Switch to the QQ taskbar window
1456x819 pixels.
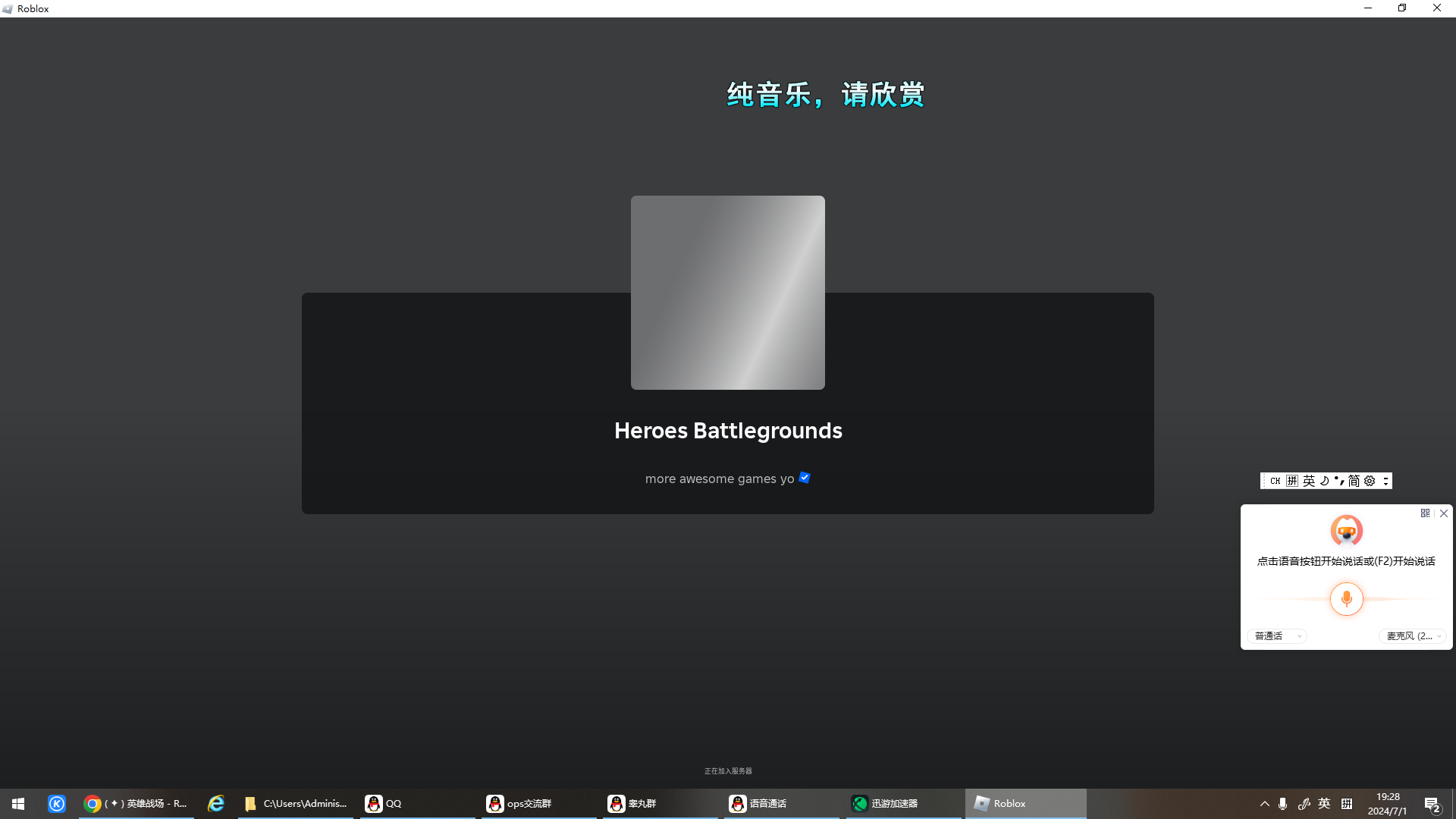click(x=418, y=804)
